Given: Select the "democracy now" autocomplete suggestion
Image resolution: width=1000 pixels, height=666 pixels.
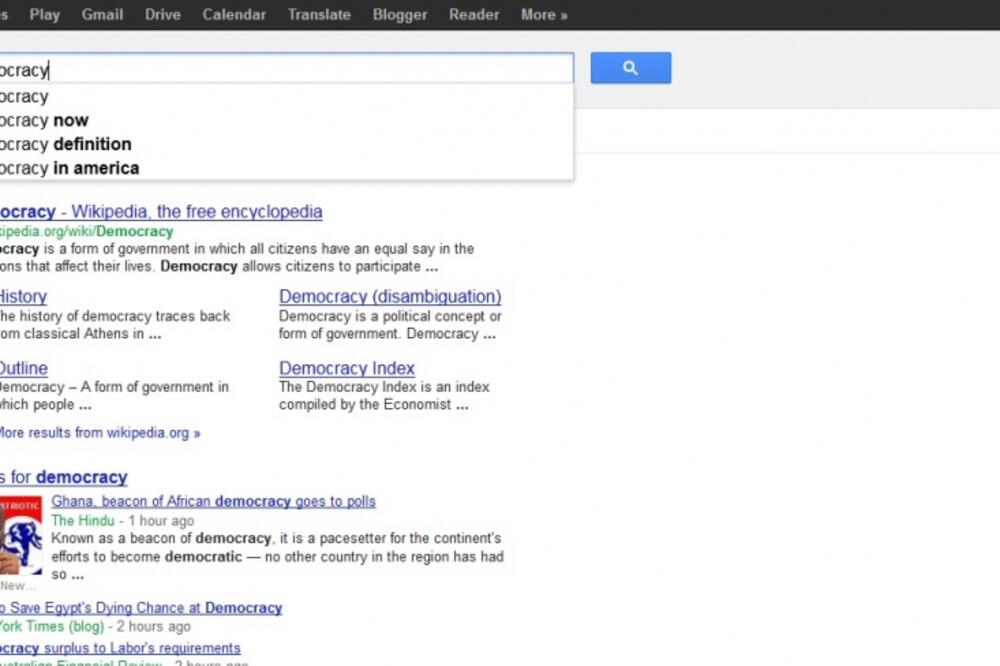Looking at the screenshot, I should coord(45,120).
